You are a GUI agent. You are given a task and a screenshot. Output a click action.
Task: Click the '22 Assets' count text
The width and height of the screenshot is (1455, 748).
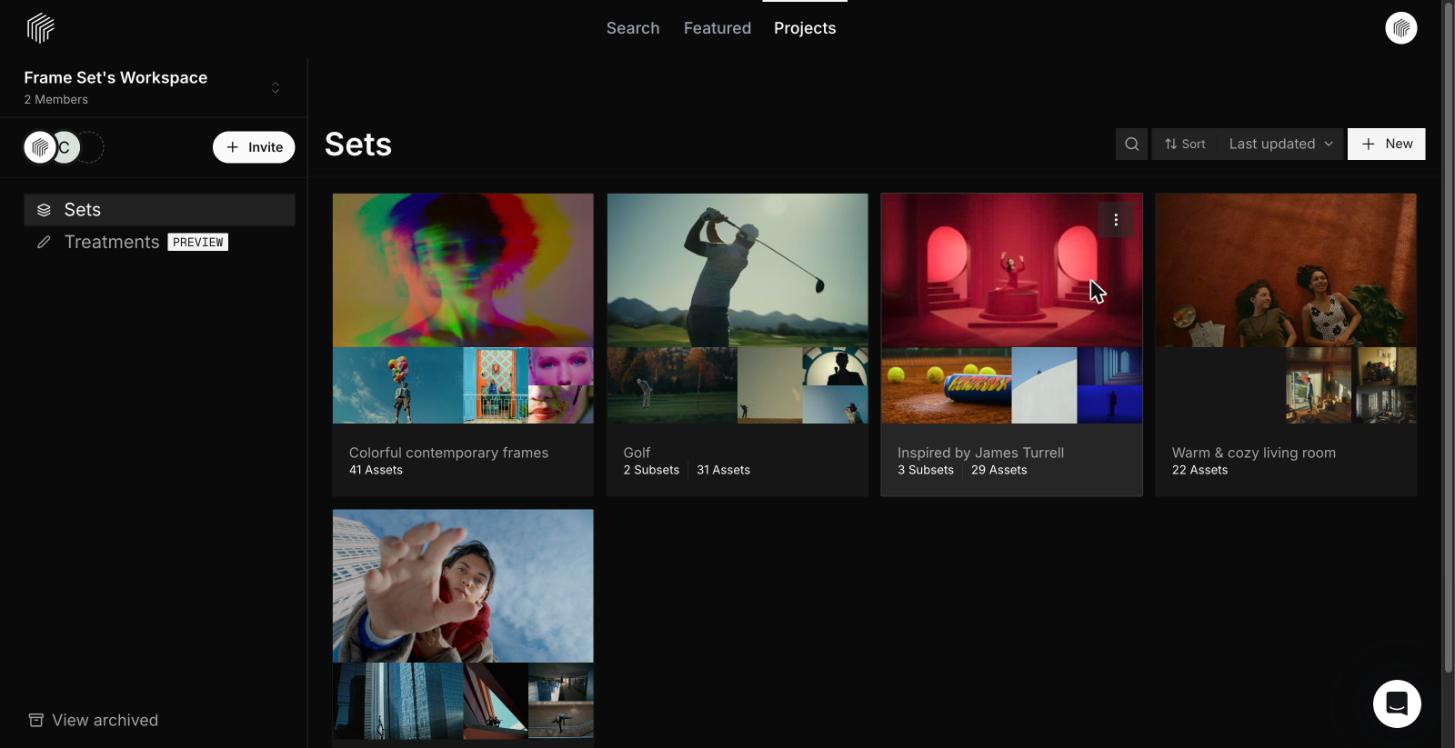(x=1199, y=470)
